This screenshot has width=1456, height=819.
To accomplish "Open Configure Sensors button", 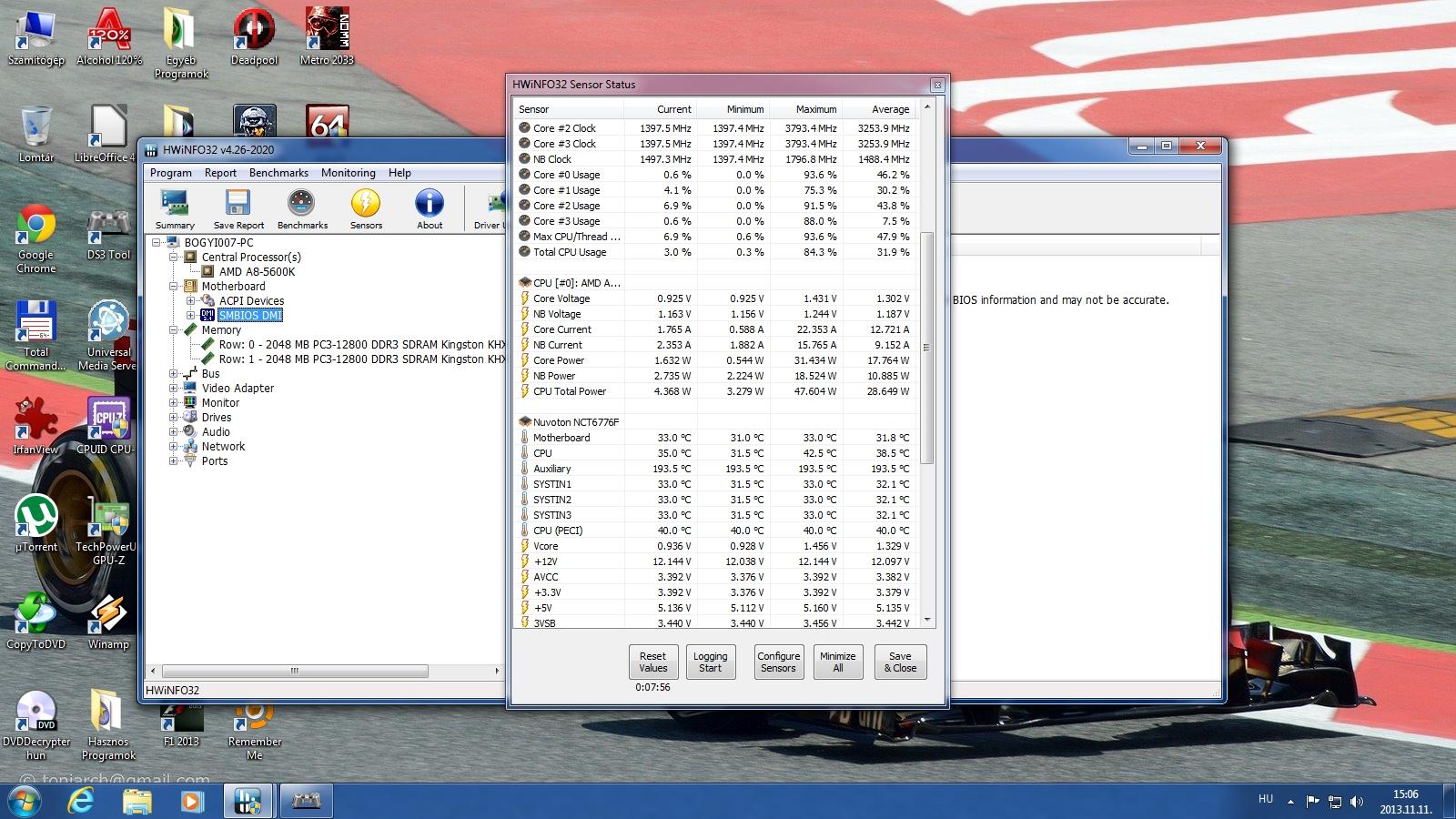I will tap(779, 662).
